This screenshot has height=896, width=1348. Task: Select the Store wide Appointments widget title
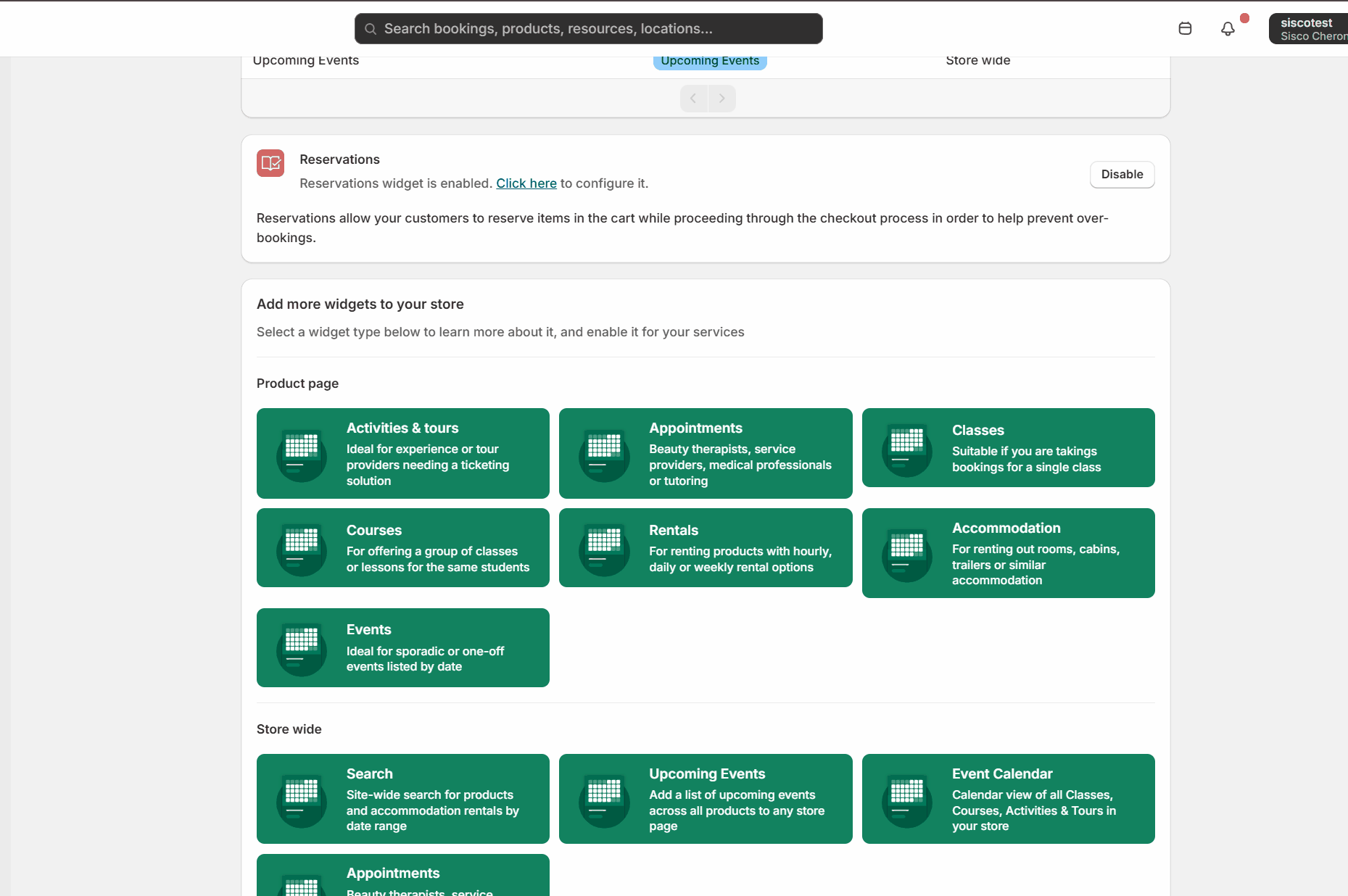click(x=393, y=874)
